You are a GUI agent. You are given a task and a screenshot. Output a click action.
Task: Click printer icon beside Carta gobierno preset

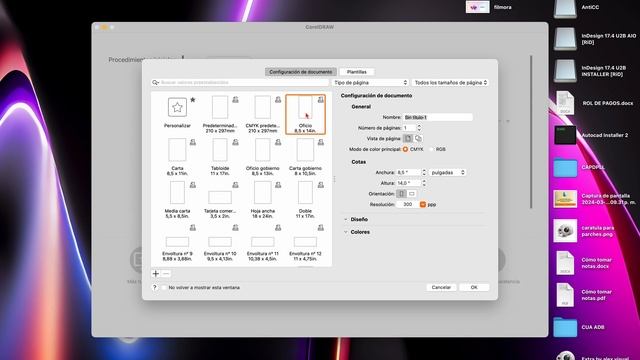(x=321, y=142)
